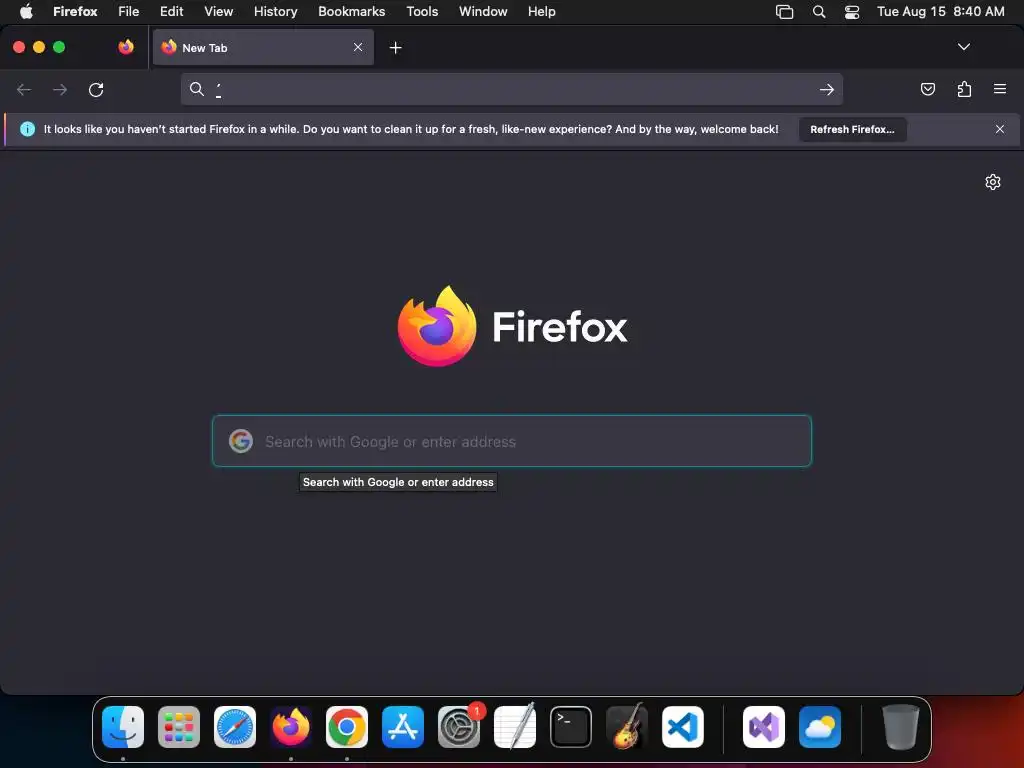Open the new tab personalize gear
The image size is (1024, 768).
click(x=993, y=182)
